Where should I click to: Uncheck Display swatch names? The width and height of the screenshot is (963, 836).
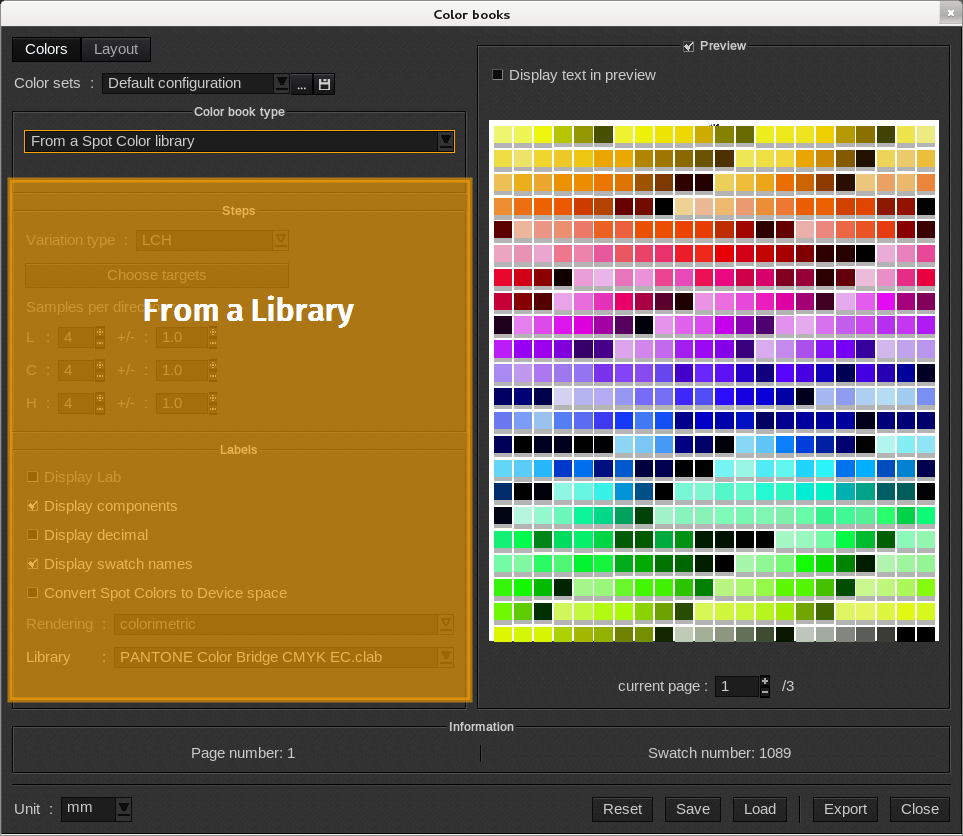coord(33,564)
